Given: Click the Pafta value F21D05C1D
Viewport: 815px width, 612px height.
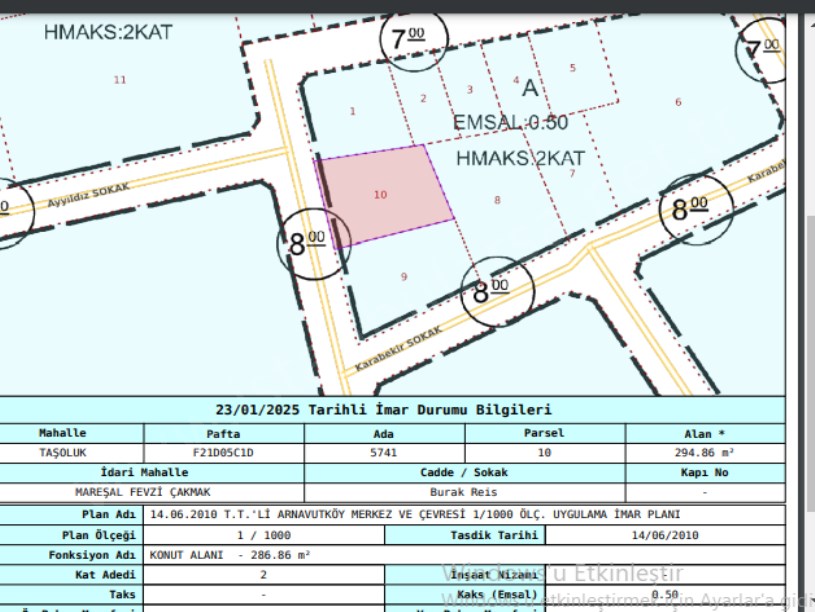Looking at the screenshot, I should [x=223, y=452].
